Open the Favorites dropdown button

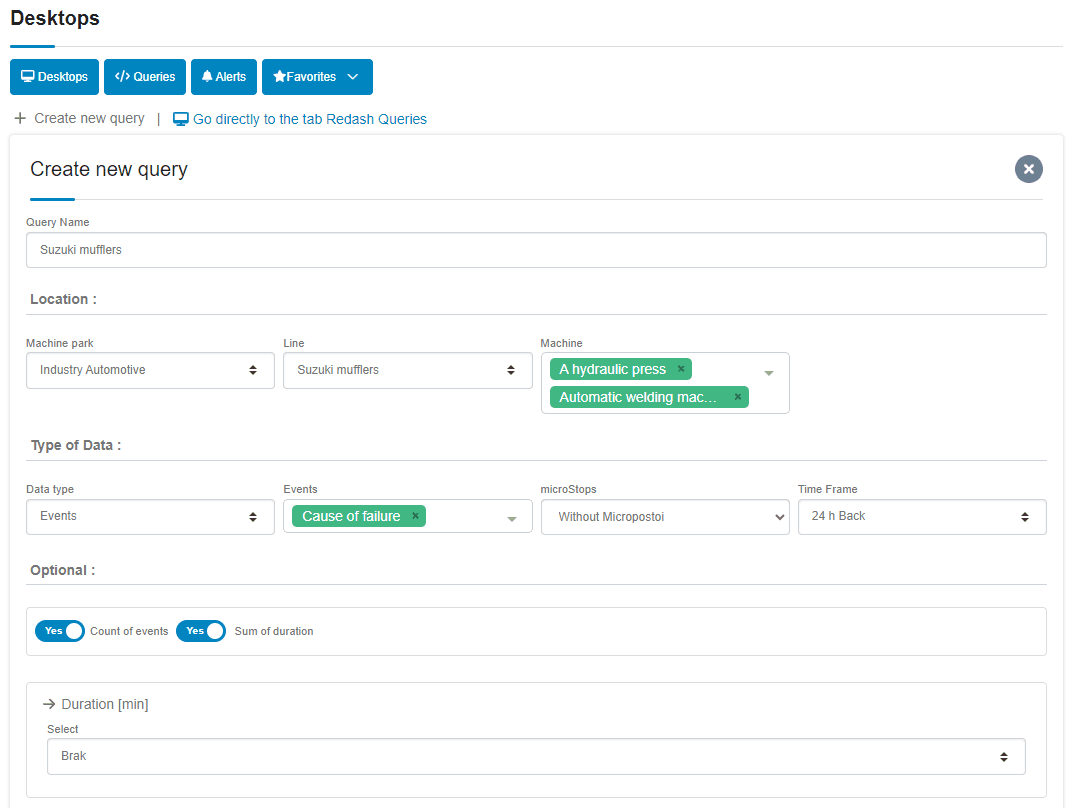click(x=317, y=77)
